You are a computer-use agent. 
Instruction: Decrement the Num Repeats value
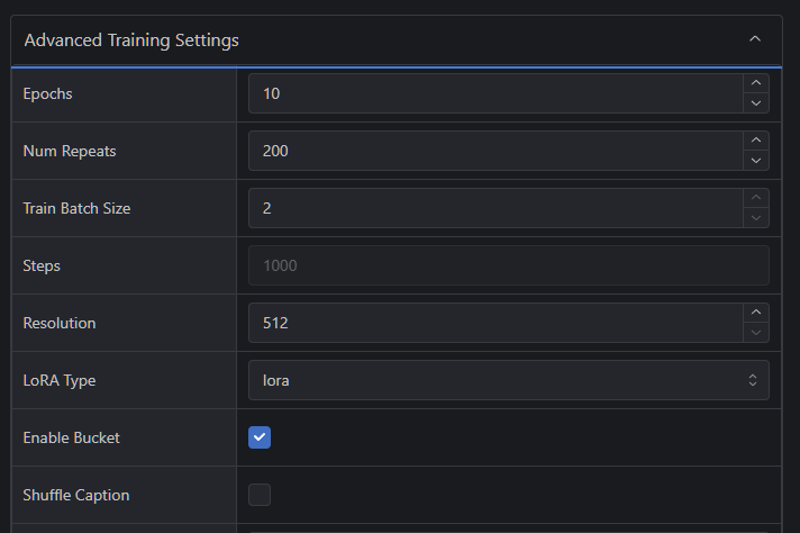tap(756, 161)
